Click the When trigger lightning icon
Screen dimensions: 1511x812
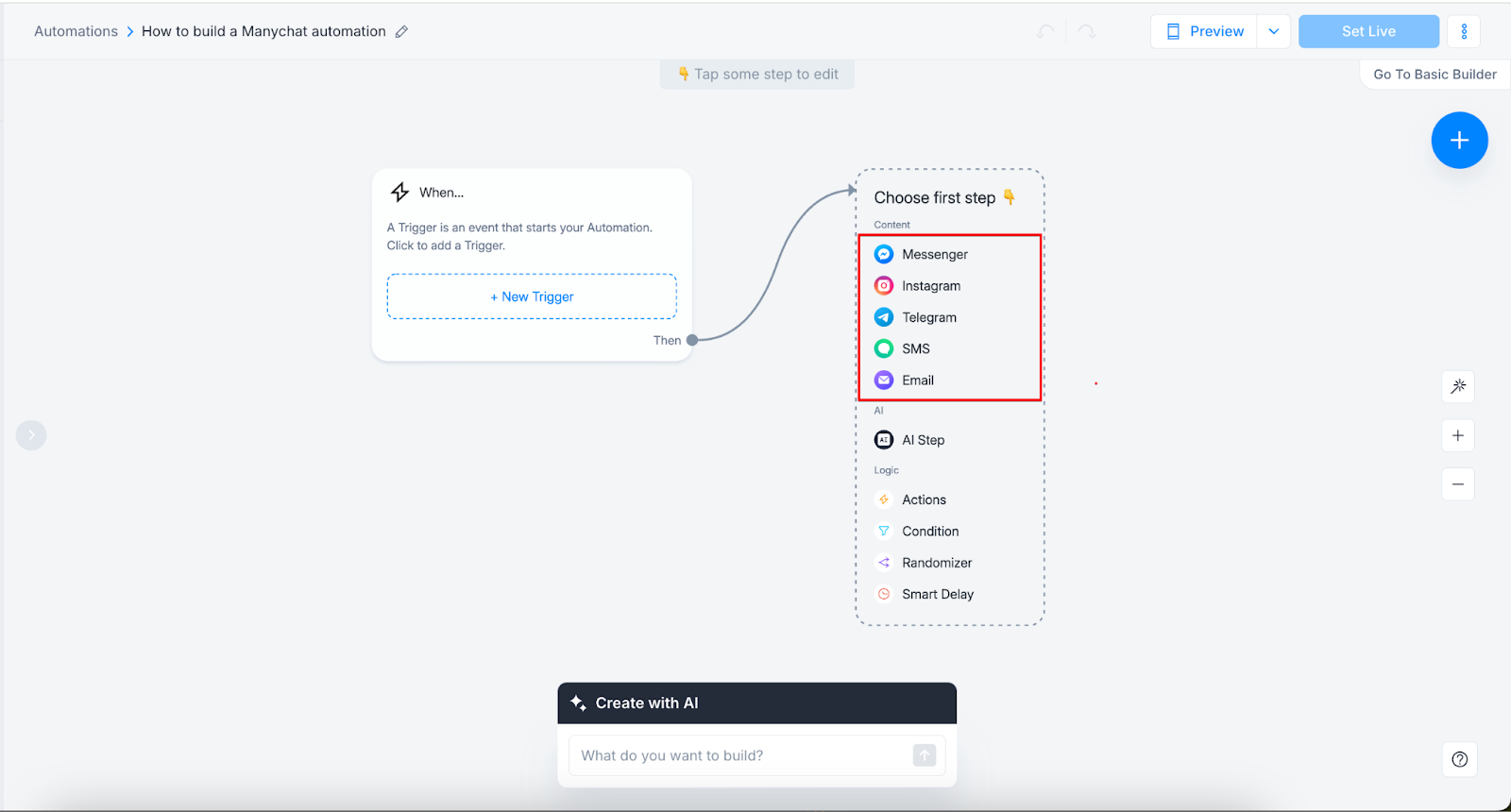point(399,193)
